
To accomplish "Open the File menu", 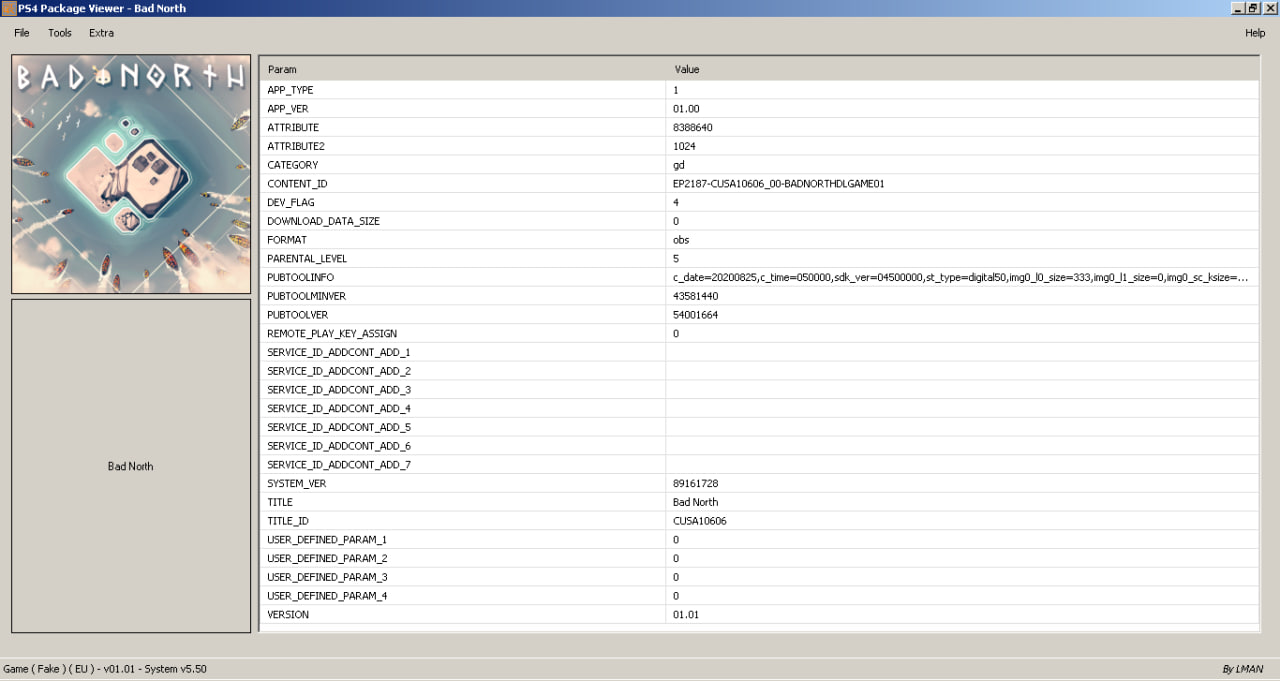I will (x=22, y=33).
